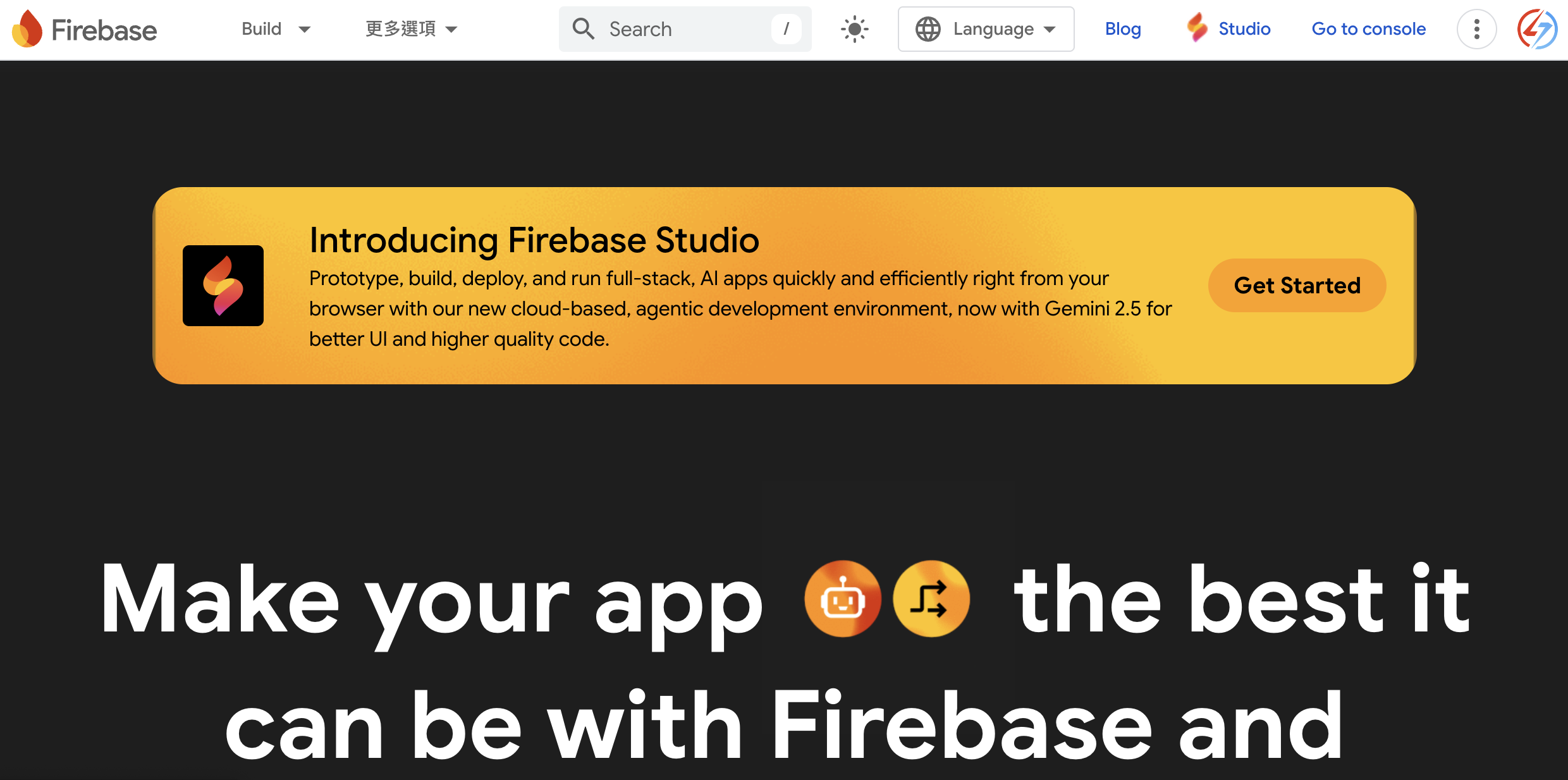The width and height of the screenshot is (1568, 780).
Task: Expand the 更多選項 dropdown arrow
Action: [x=451, y=30]
